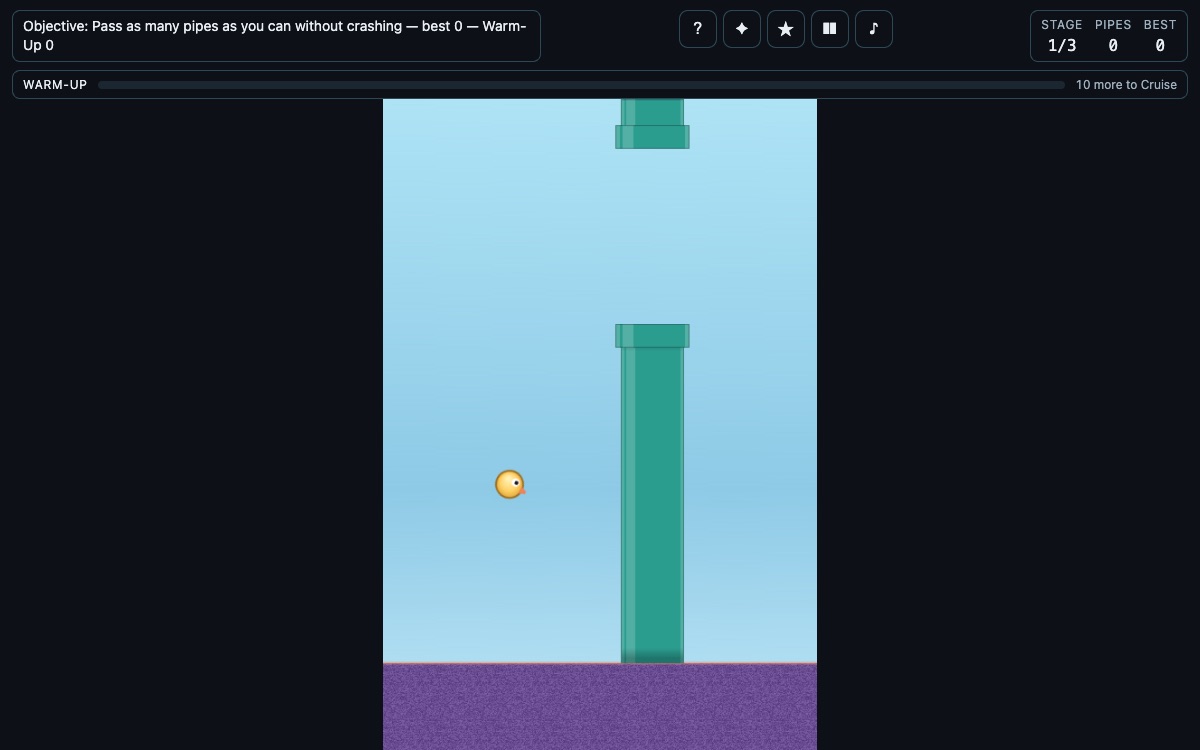Open the help question mark button

698,29
